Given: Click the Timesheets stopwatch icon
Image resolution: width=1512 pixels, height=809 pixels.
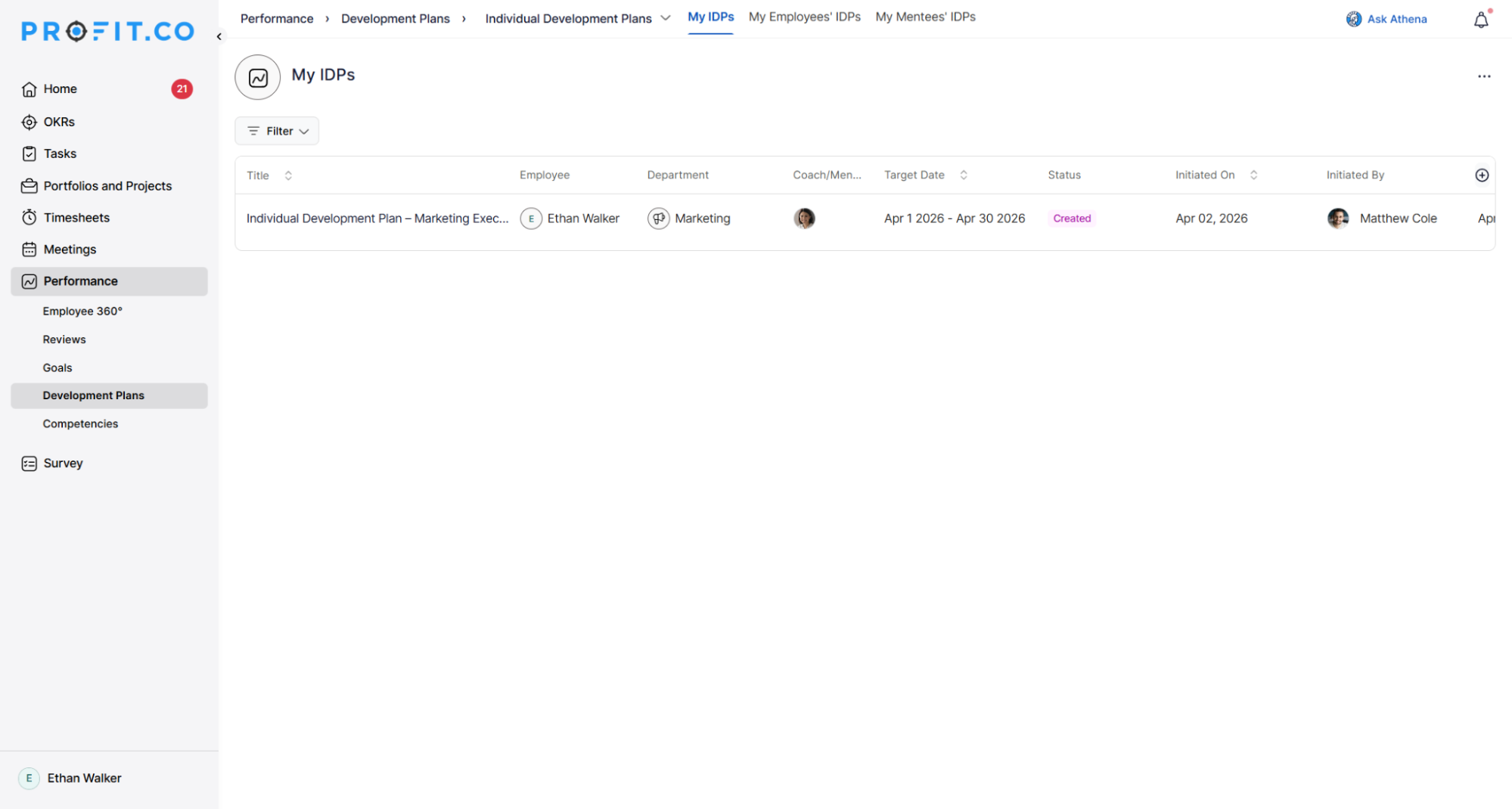Looking at the screenshot, I should (29, 218).
